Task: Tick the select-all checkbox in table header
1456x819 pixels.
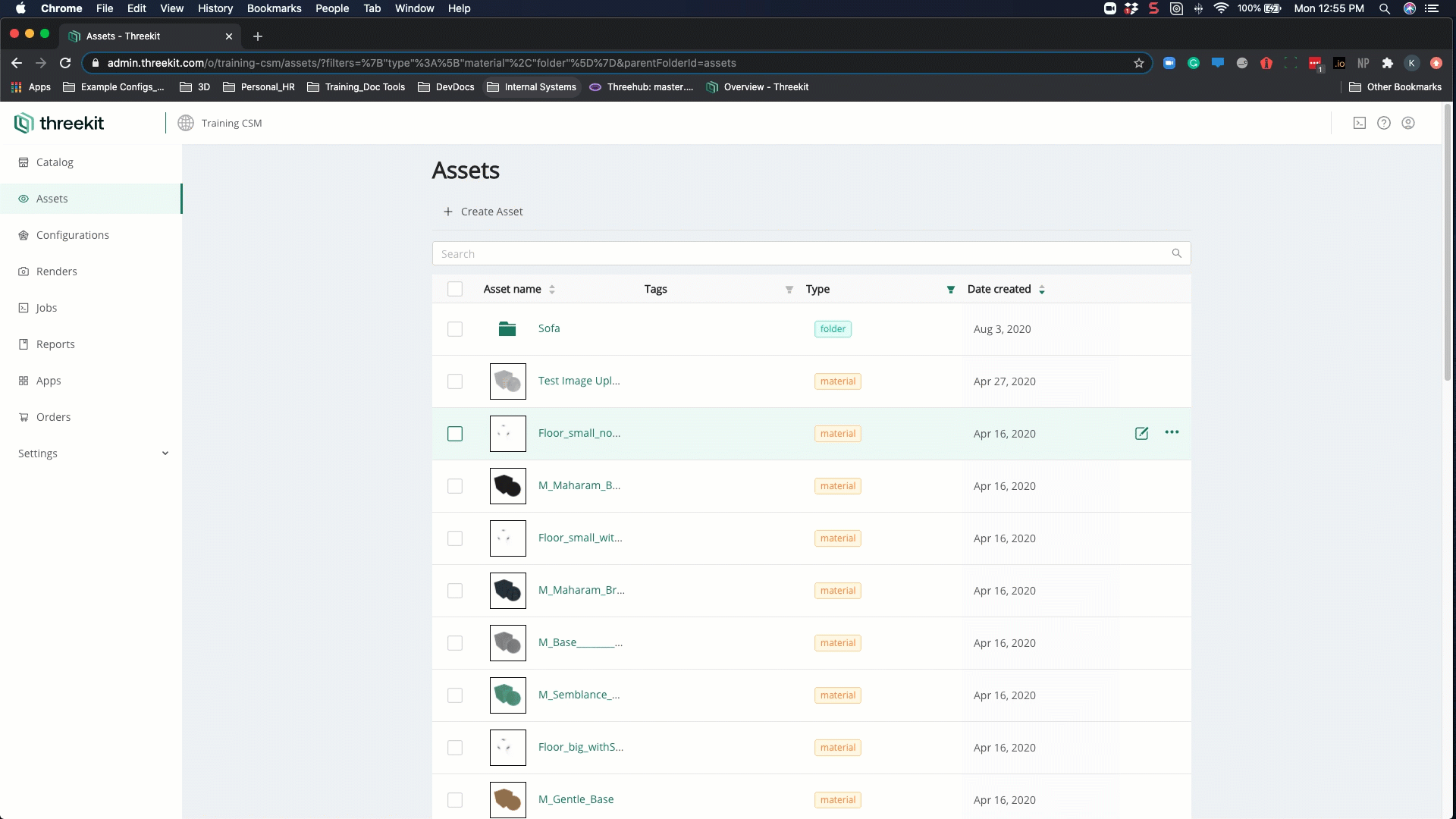Action: pos(455,289)
